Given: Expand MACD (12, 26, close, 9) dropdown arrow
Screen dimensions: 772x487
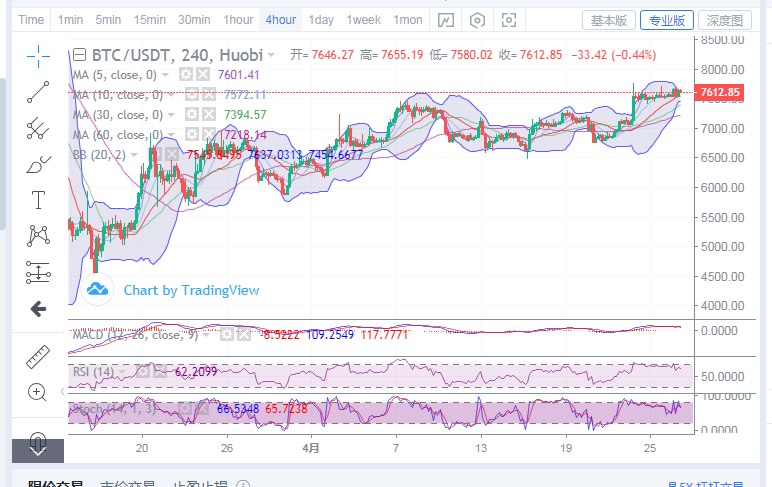Looking at the screenshot, I should point(206,335).
